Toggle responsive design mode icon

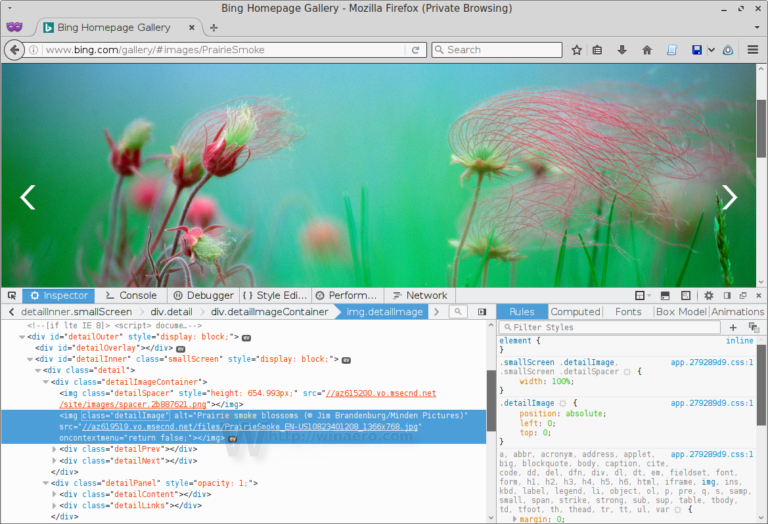pos(686,295)
